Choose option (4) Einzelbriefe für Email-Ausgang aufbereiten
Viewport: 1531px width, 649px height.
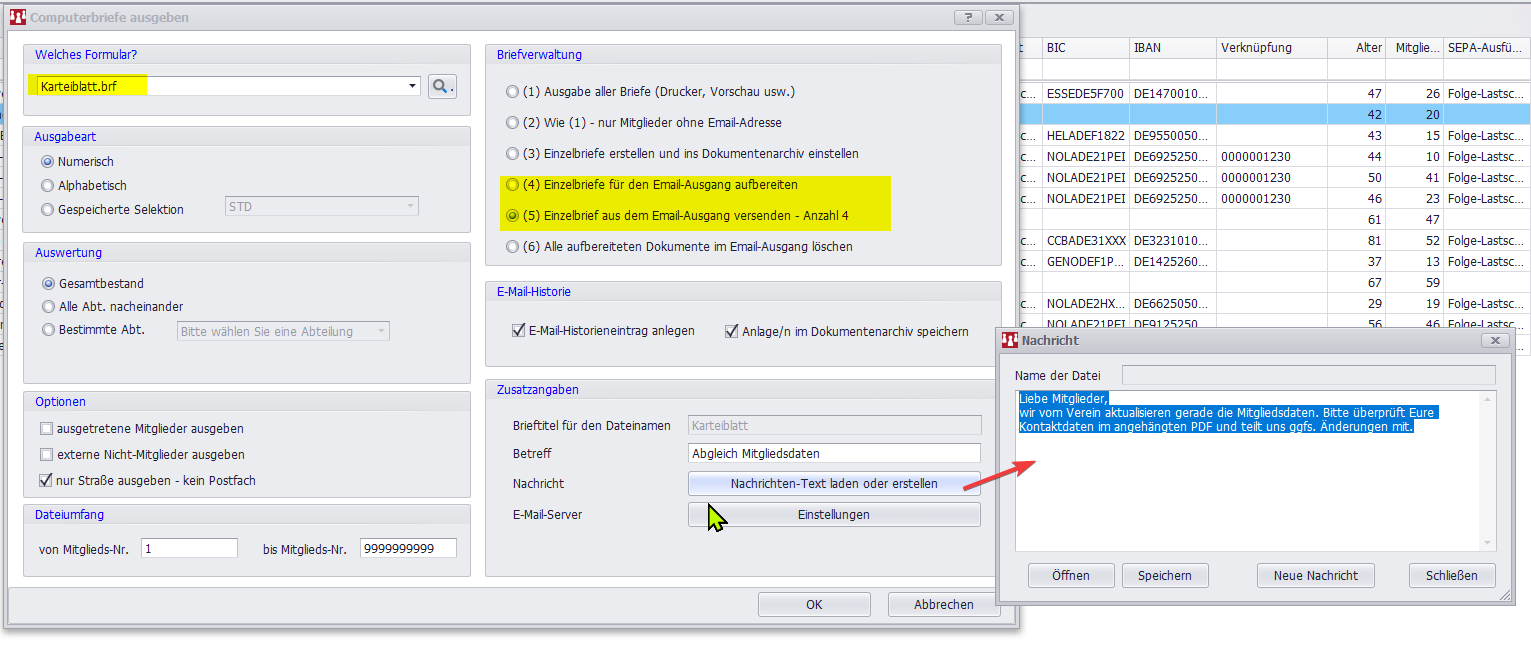tap(513, 185)
